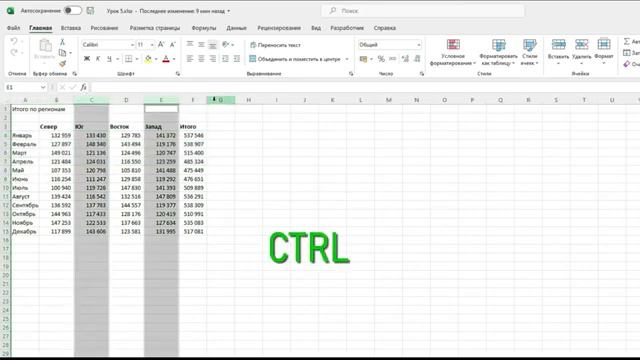The height and width of the screenshot is (360, 640).
Task: Click the Cut scissors icon
Action: [x=62, y=42]
